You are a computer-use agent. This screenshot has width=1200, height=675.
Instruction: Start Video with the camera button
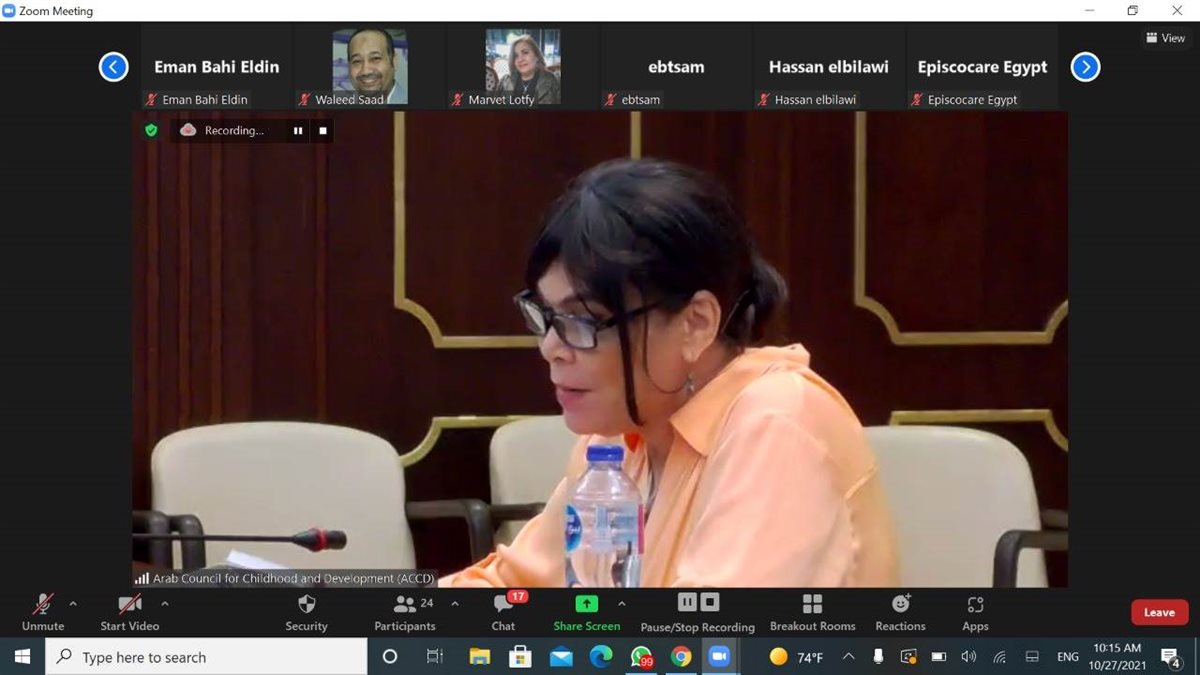(x=129, y=605)
